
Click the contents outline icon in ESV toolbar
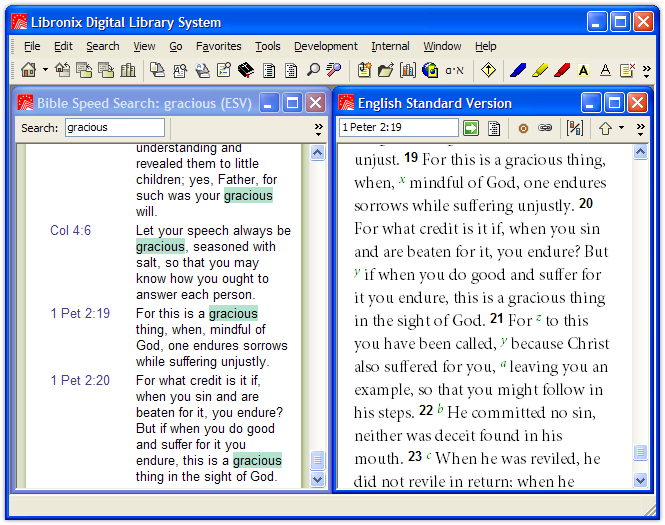[494, 128]
